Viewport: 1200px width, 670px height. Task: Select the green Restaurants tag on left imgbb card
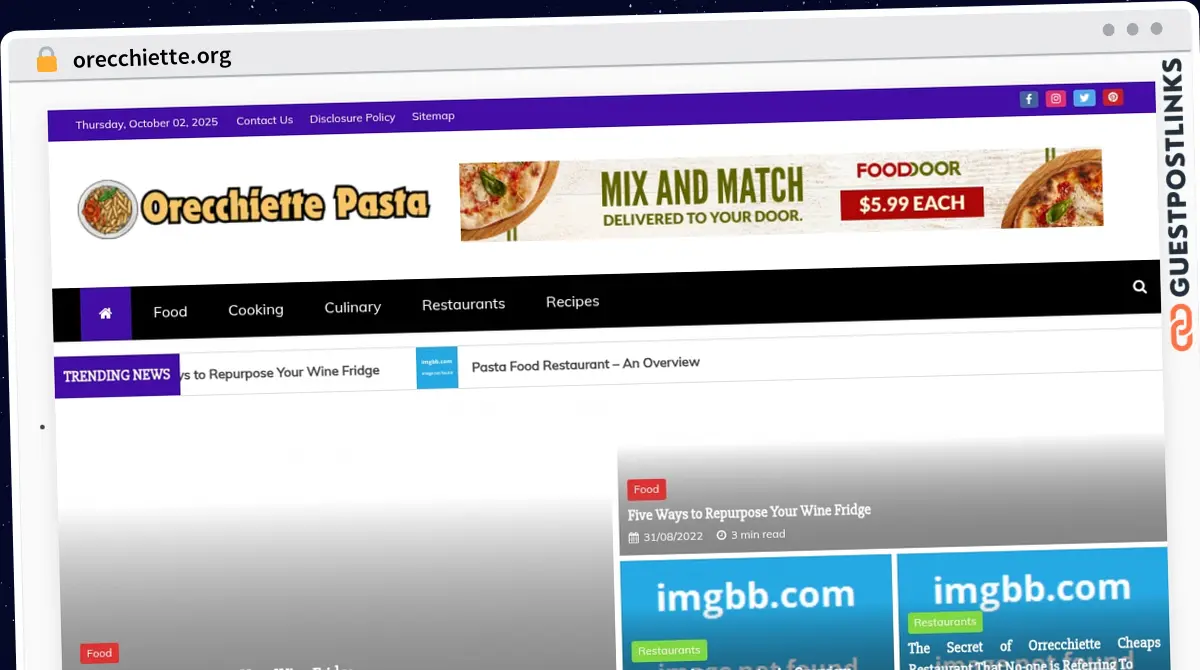tap(669, 650)
